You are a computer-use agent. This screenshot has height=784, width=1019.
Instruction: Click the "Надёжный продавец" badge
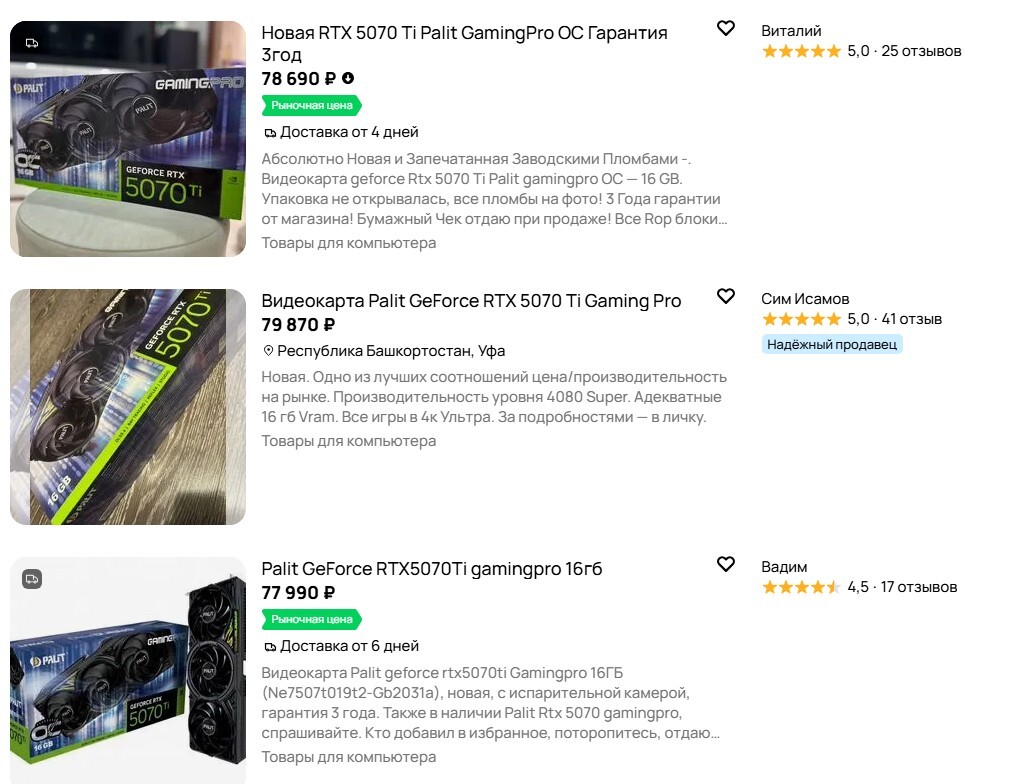coord(832,344)
